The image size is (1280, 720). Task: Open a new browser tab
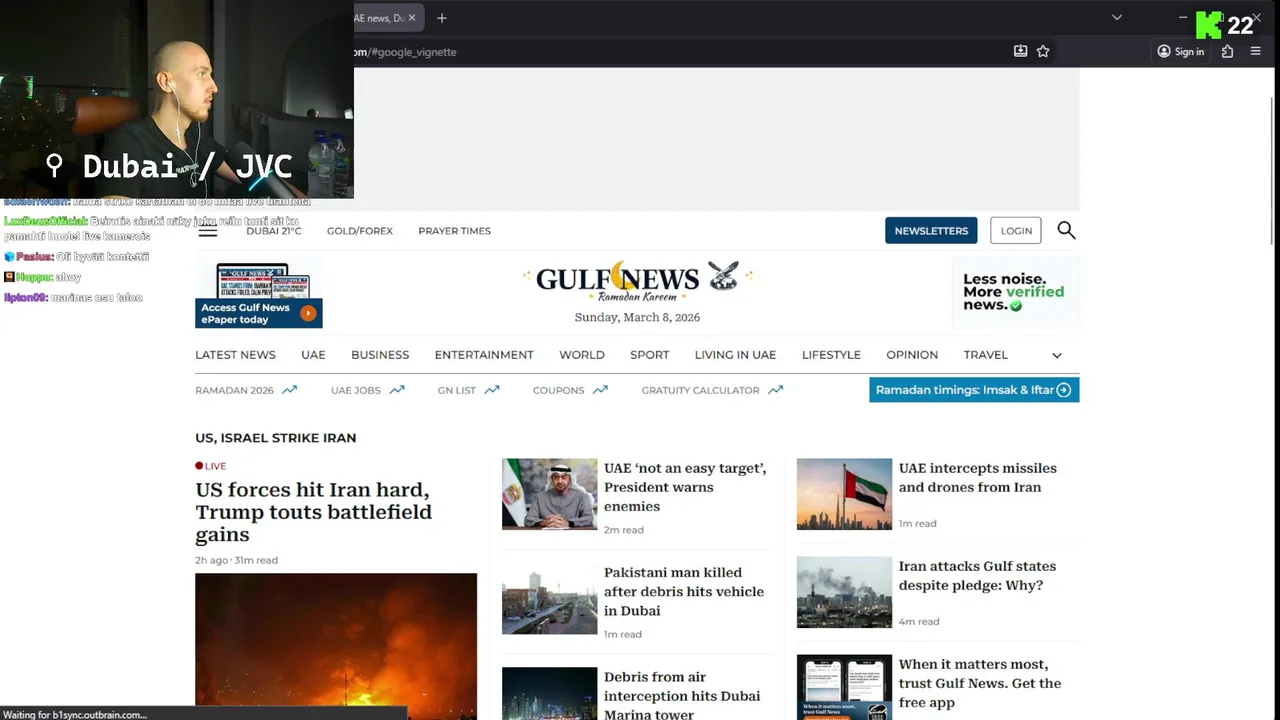pyautogui.click(x=442, y=18)
